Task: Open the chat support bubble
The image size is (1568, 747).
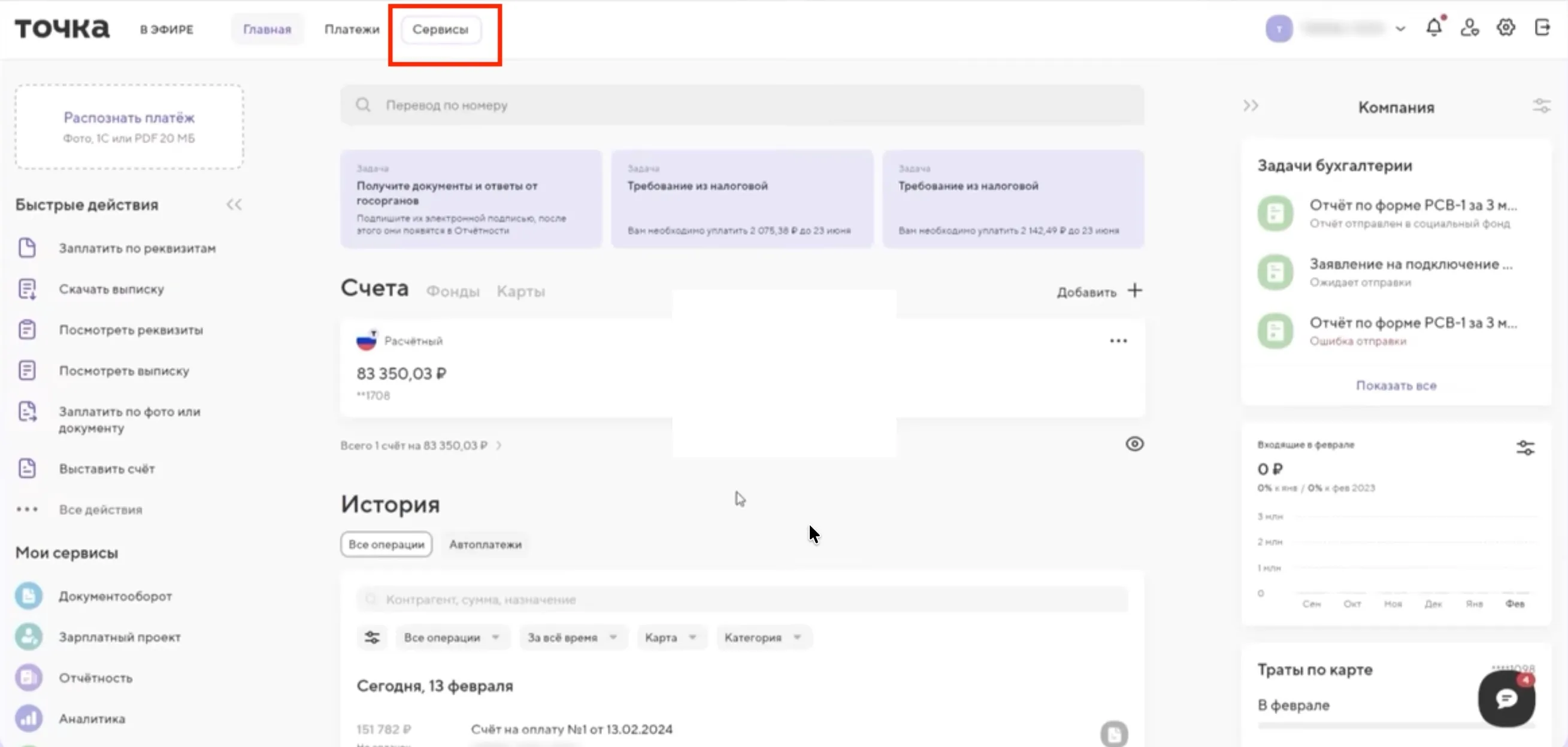Action: click(x=1506, y=699)
